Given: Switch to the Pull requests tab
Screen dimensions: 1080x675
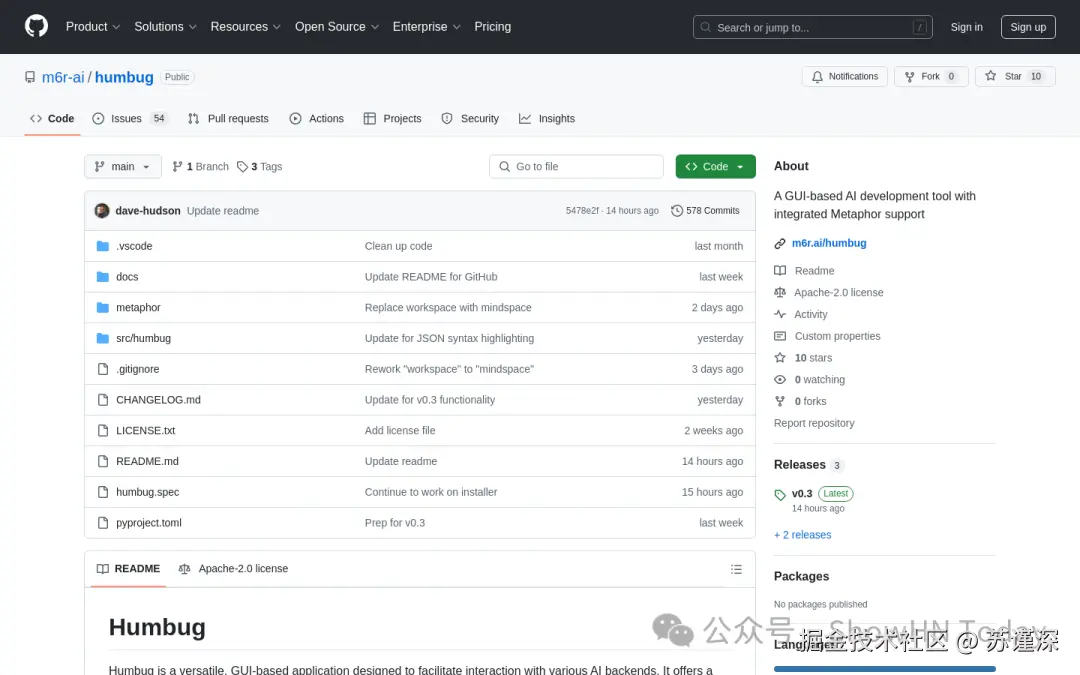Looking at the screenshot, I should (x=228, y=118).
